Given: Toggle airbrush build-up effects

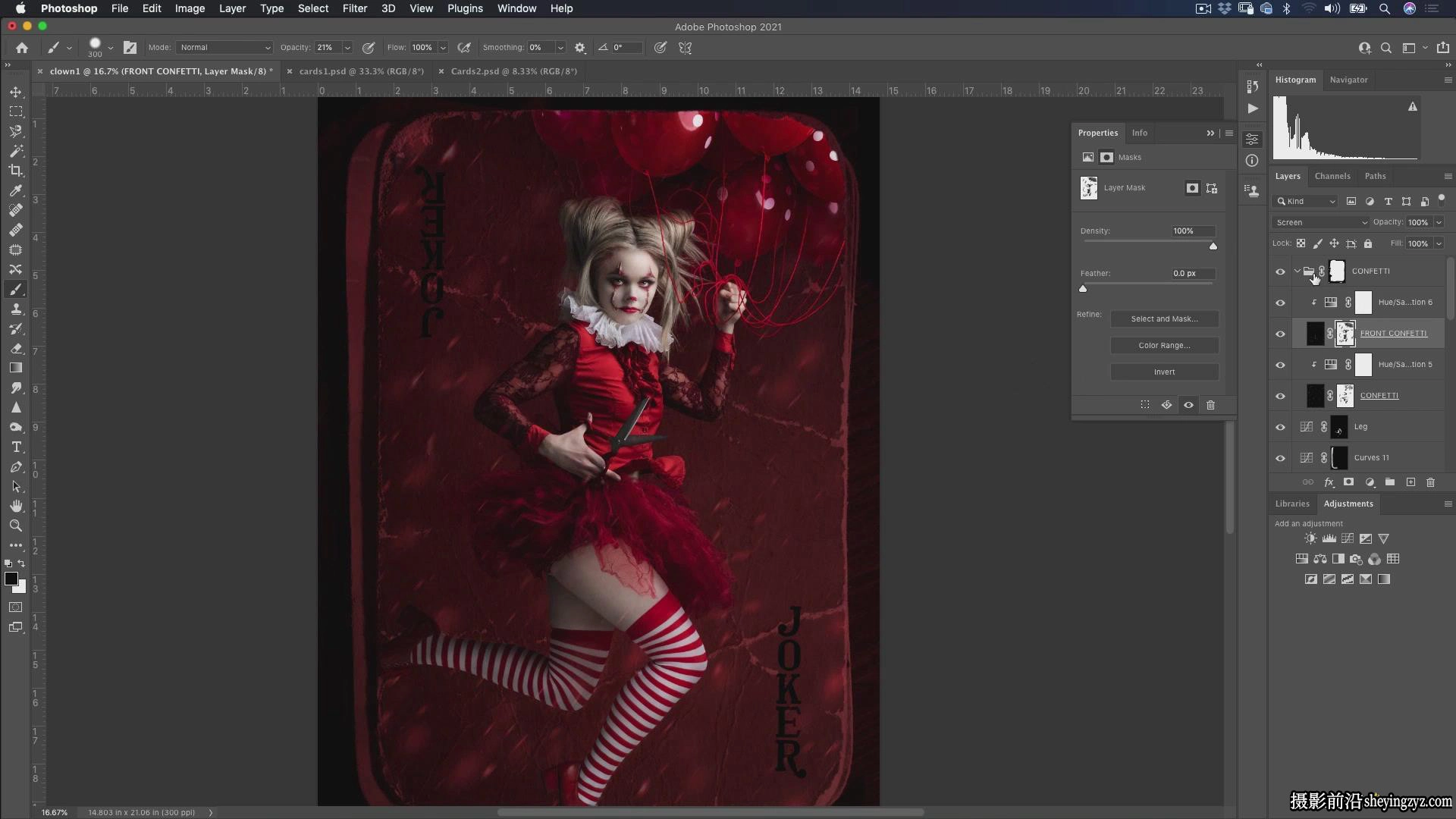Looking at the screenshot, I should pos(464,47).
